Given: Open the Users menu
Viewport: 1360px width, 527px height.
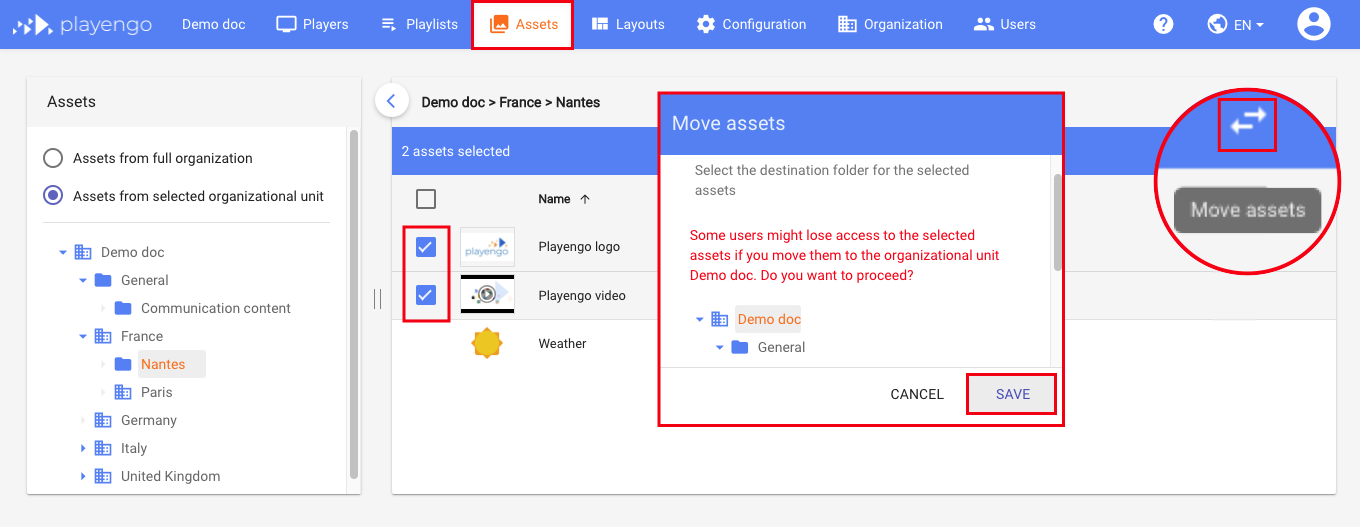Looking at the screenshot, I should click(x=1004, y=24).
